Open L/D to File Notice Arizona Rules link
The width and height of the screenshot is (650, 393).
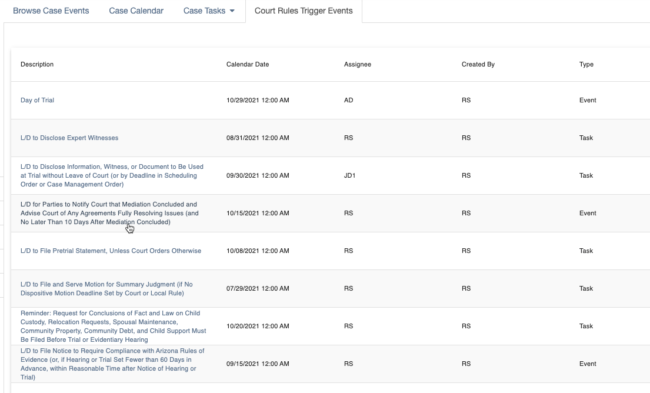[x=112, y=364]
